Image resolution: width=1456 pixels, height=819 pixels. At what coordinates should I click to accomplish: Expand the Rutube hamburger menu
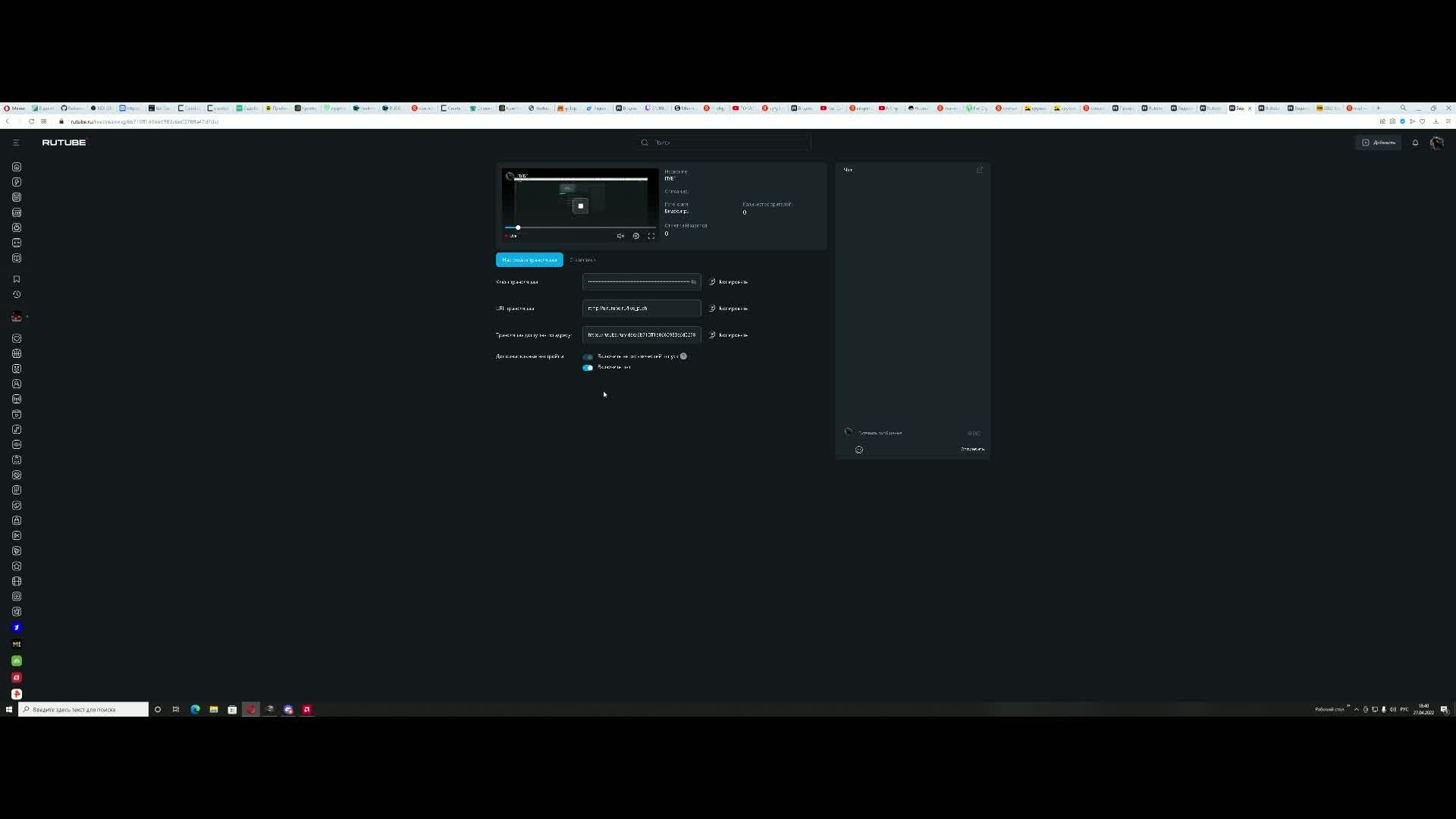point(16,143)
